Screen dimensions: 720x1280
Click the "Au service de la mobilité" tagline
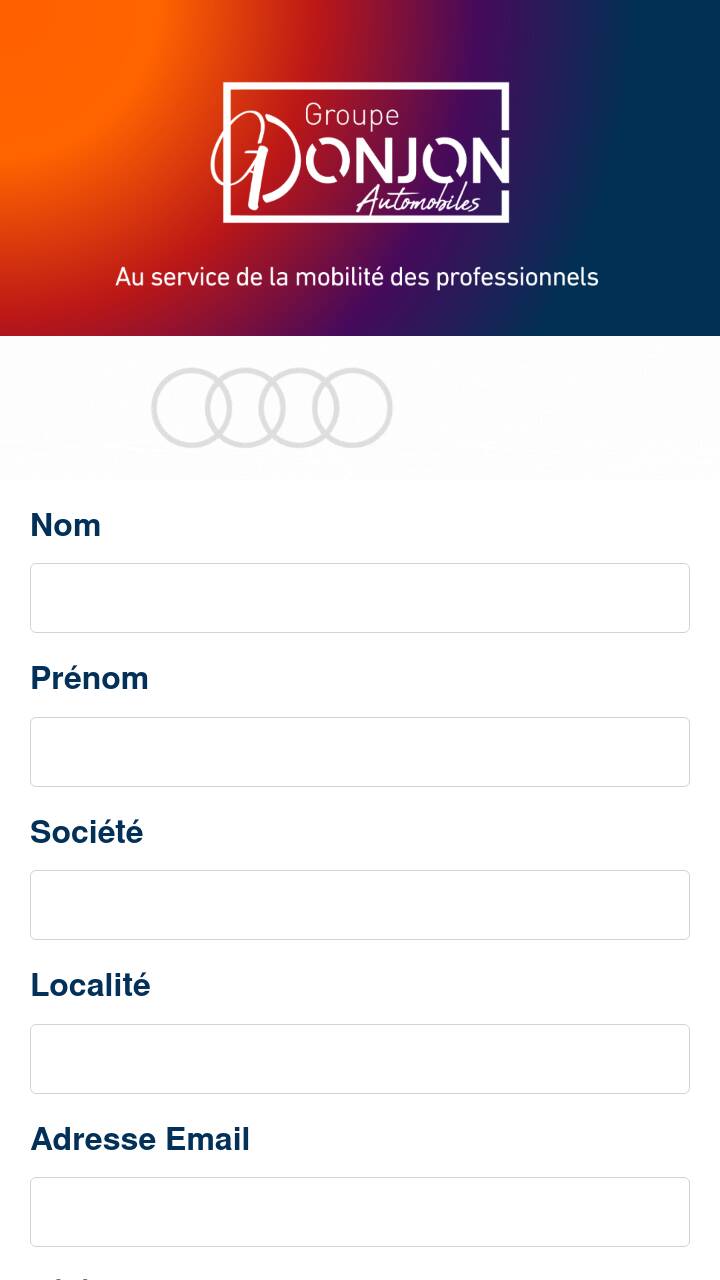[x=356, y=277]
